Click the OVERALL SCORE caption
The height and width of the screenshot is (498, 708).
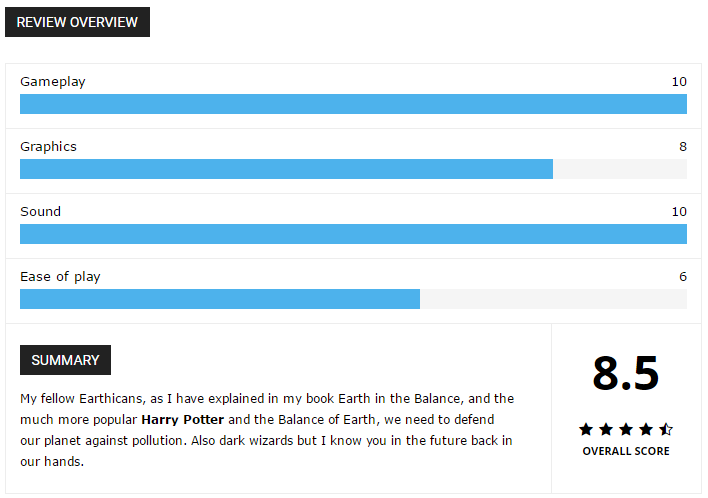(626, 451)
